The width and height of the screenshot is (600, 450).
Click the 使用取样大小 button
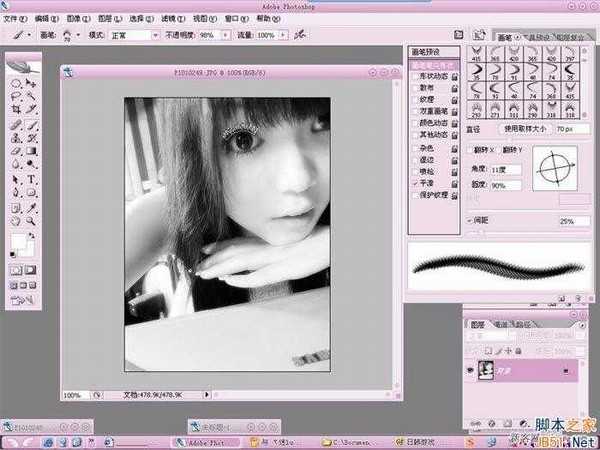pyautogui.click(x=525, y=130)
